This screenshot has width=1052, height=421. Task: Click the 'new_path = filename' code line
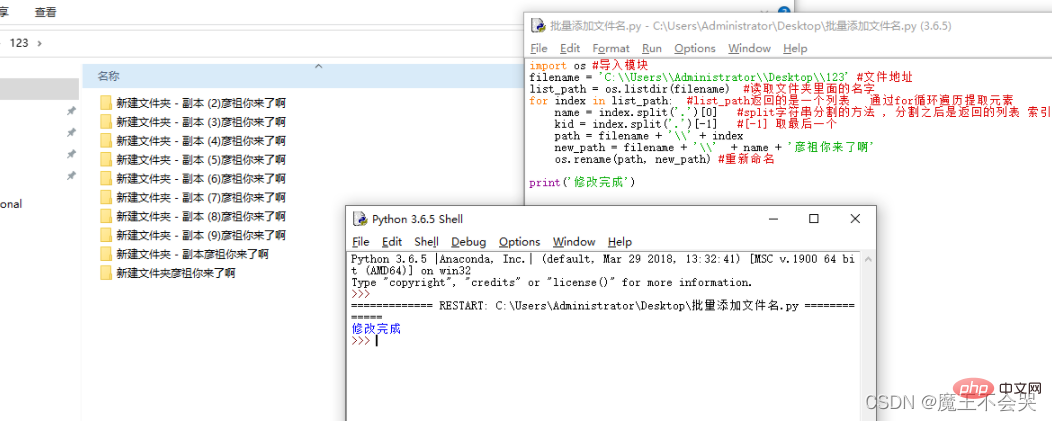click(x=713, y=148)
